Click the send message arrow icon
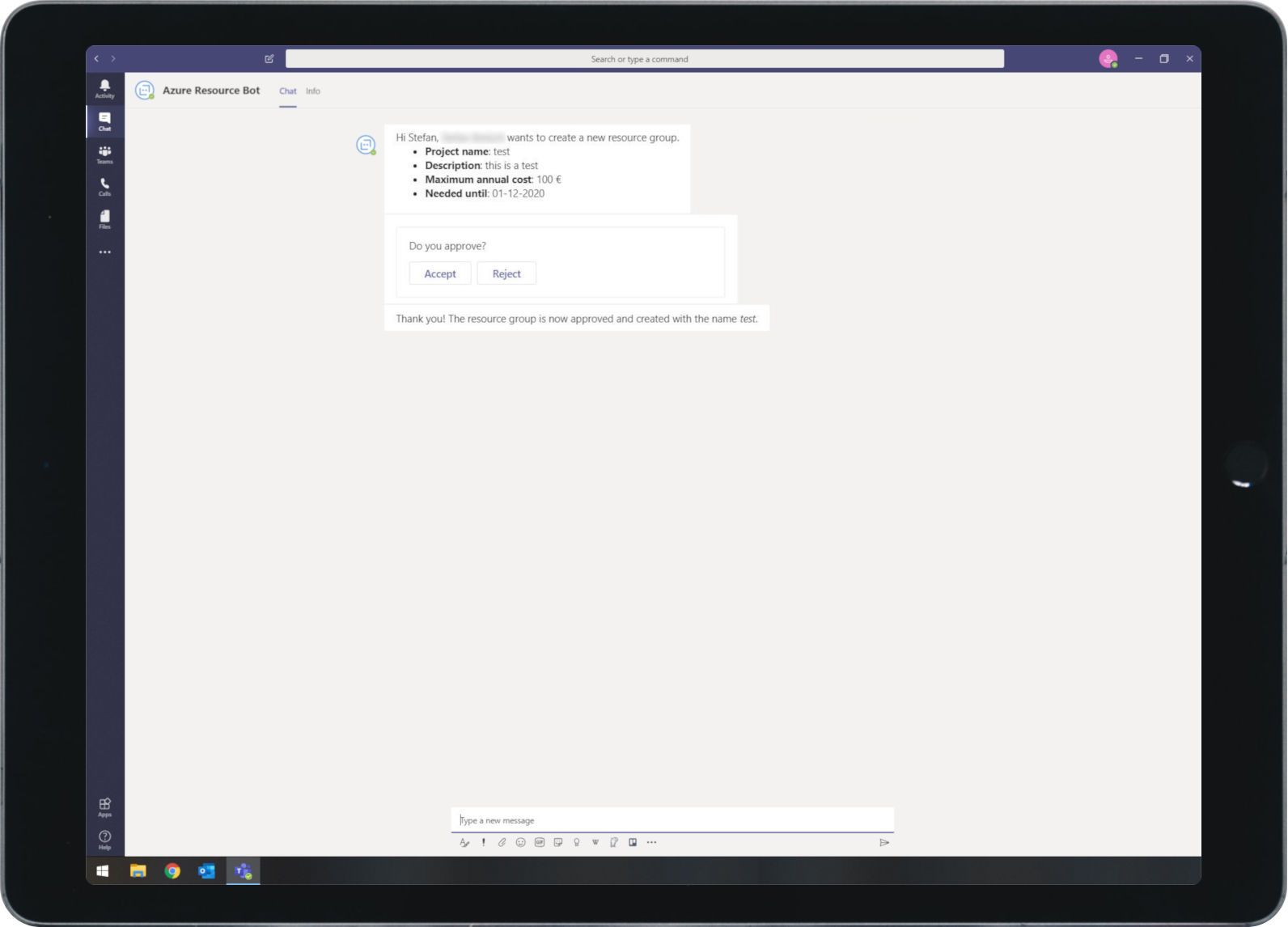 (884, 842)
